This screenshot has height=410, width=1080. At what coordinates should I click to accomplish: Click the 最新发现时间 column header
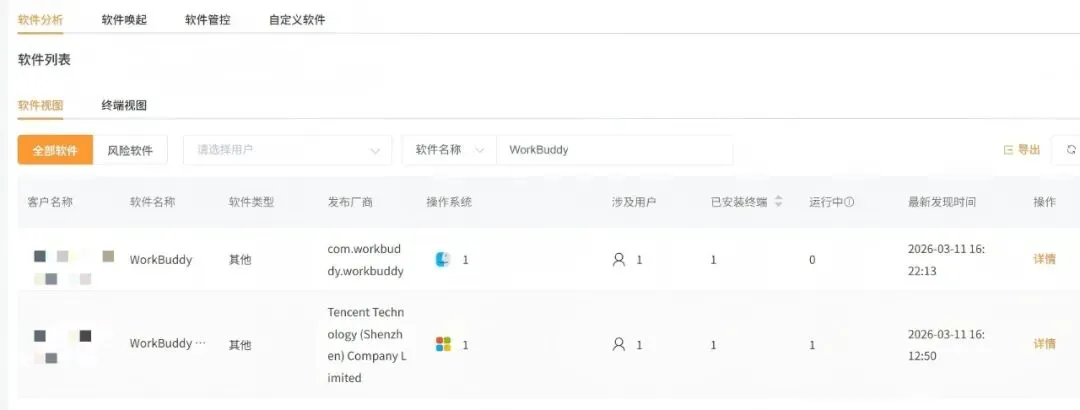click(x=942, y=202)
